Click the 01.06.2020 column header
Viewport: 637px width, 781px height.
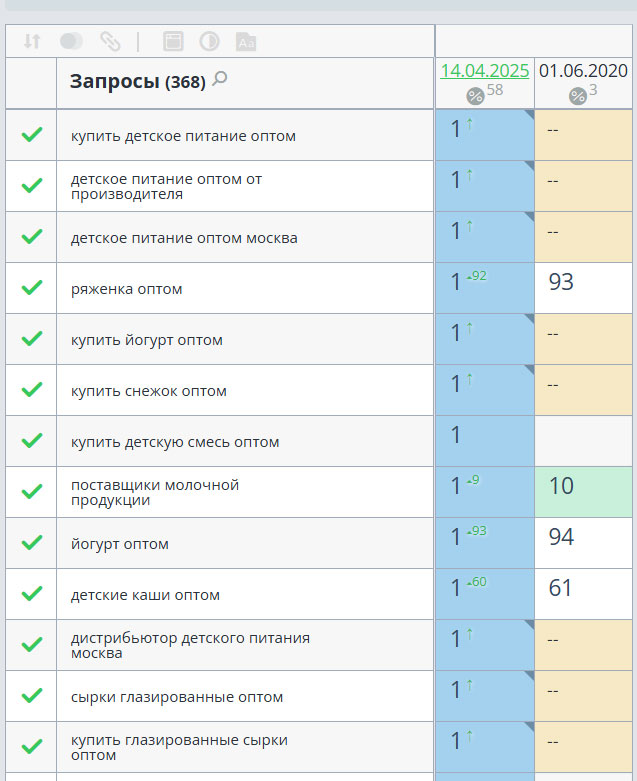click(x=583, y=70)
